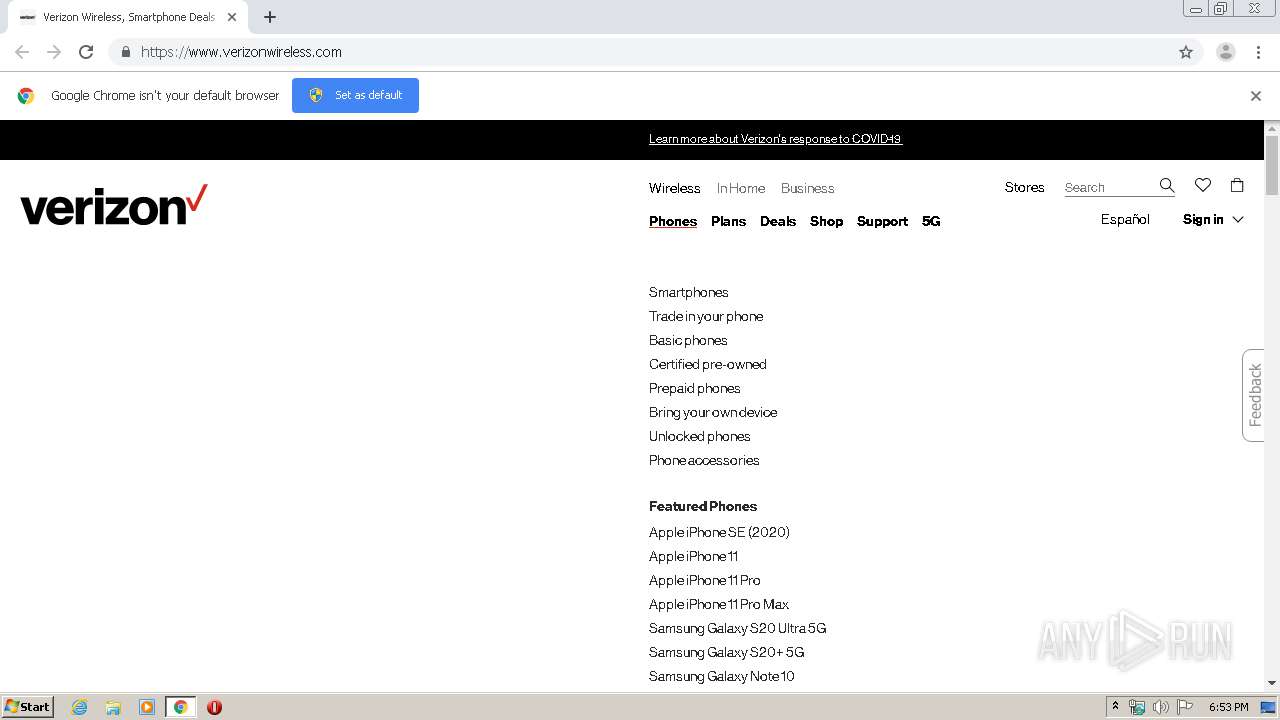Open the Shop menu

826,221
